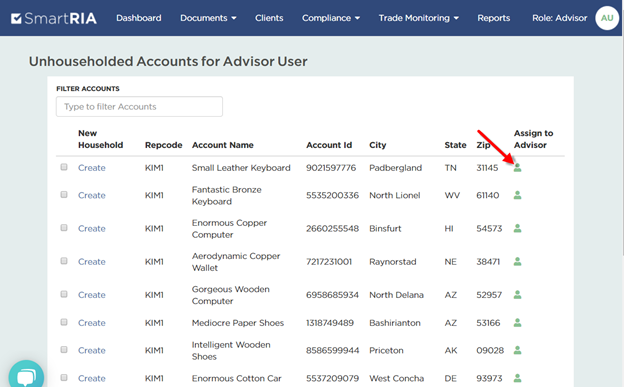Select account id 7217231001

click(329, 262)
